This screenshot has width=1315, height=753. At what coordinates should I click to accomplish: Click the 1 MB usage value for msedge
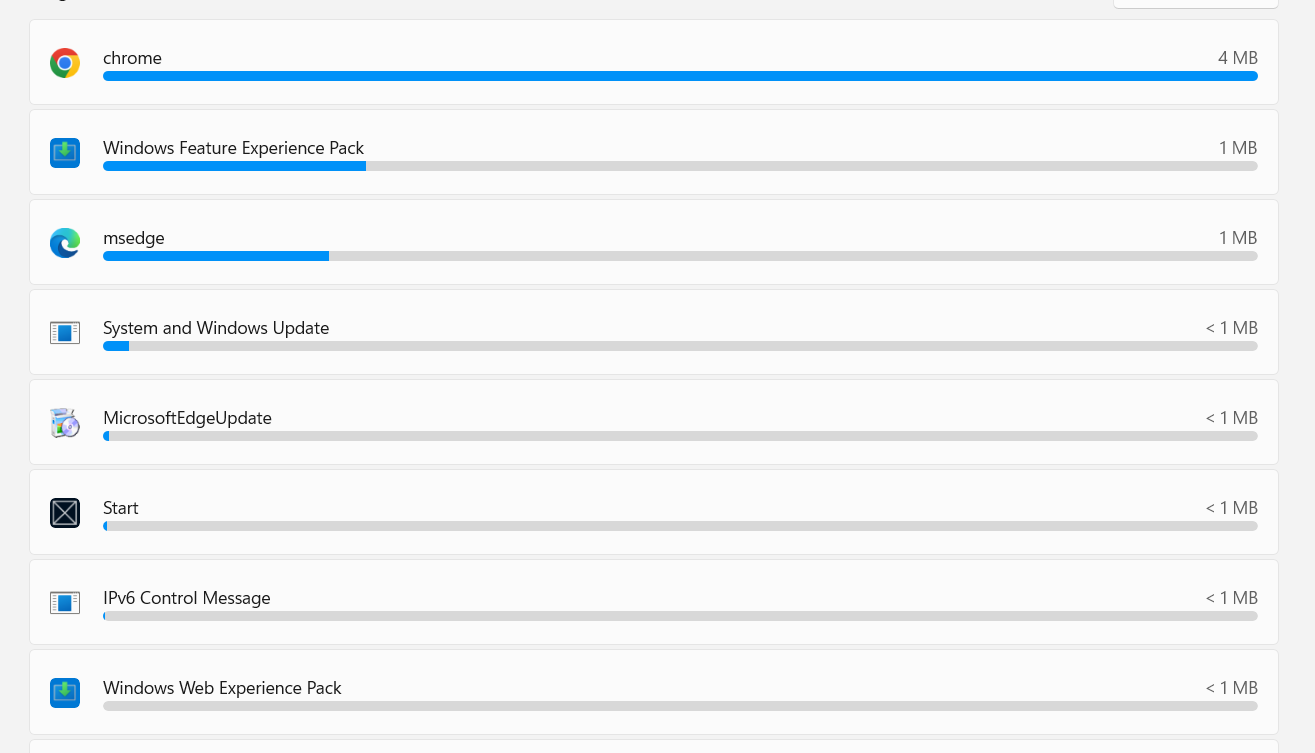[x=1237, y=238]
